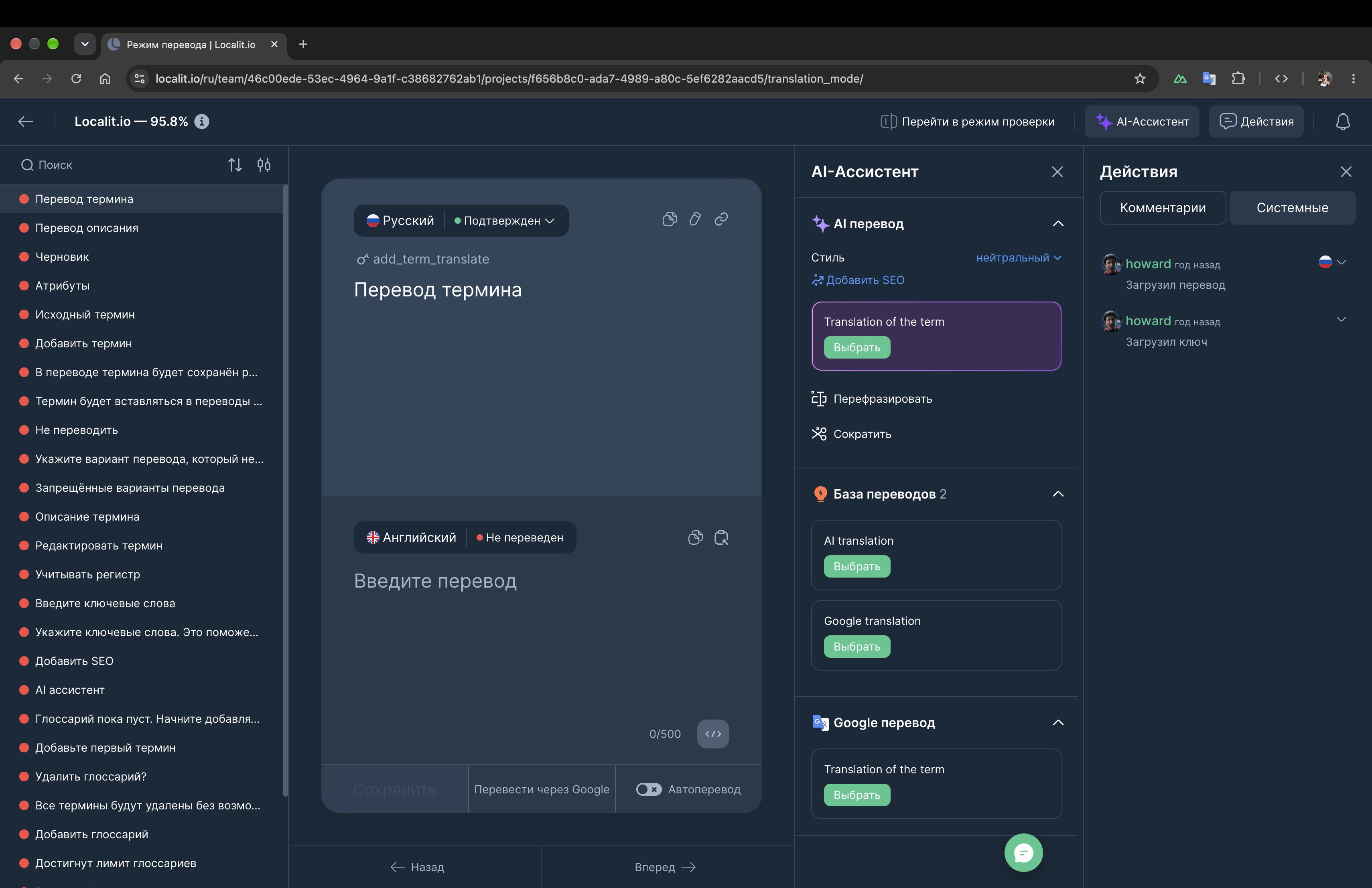
Task: Toggle the Автоперевод switch
Action: click(x=649, y=789)
